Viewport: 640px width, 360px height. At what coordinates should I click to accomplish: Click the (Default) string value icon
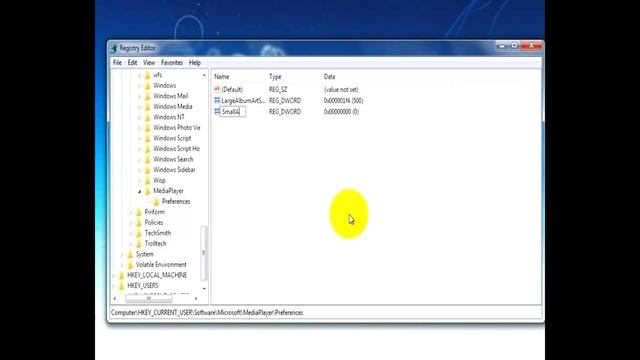pyautogui.click(x=217, y=89)
